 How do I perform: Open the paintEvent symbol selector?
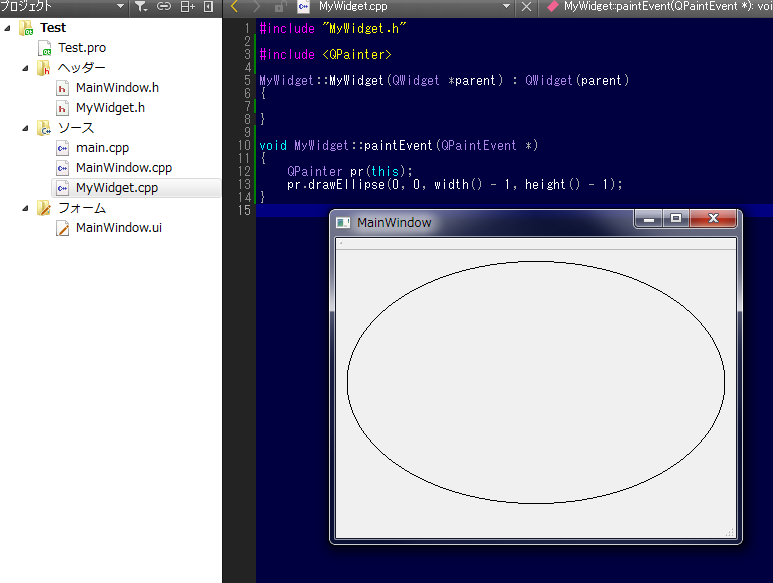(x=661, y=6)
